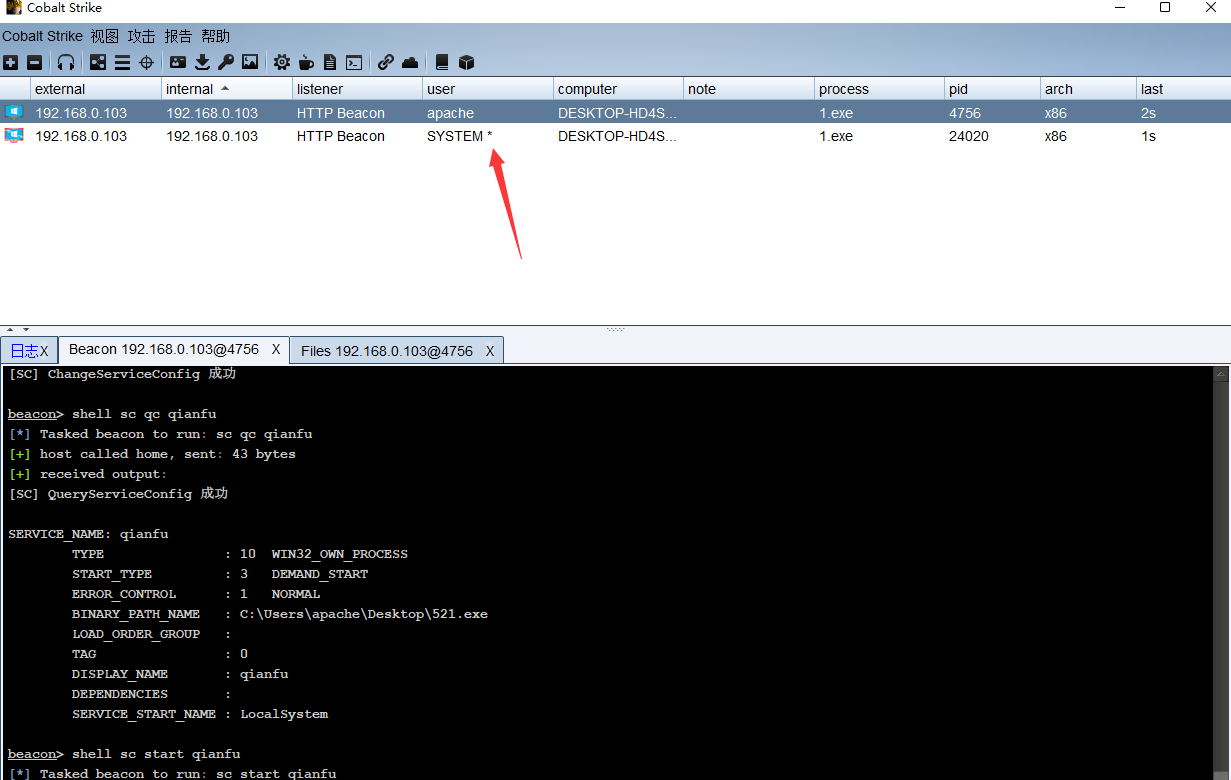Image resolution: width=1231 pixels, height=780 pixels.
Task: Close the Files 192.168.0.103@4756 tab
Action: coord(490,351)
